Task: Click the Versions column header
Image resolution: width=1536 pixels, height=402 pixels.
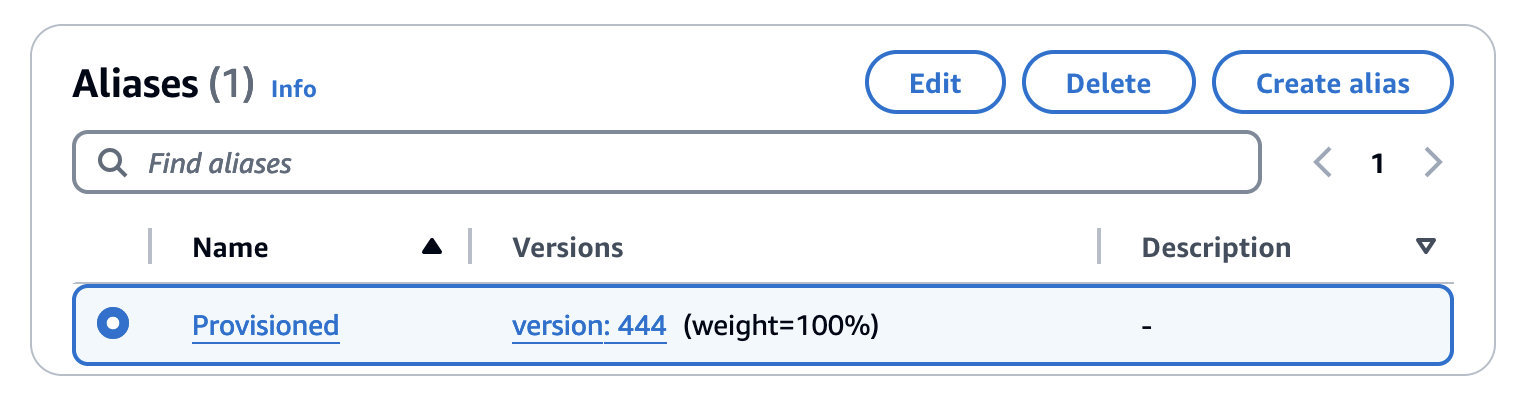Action: pos(567,247)
